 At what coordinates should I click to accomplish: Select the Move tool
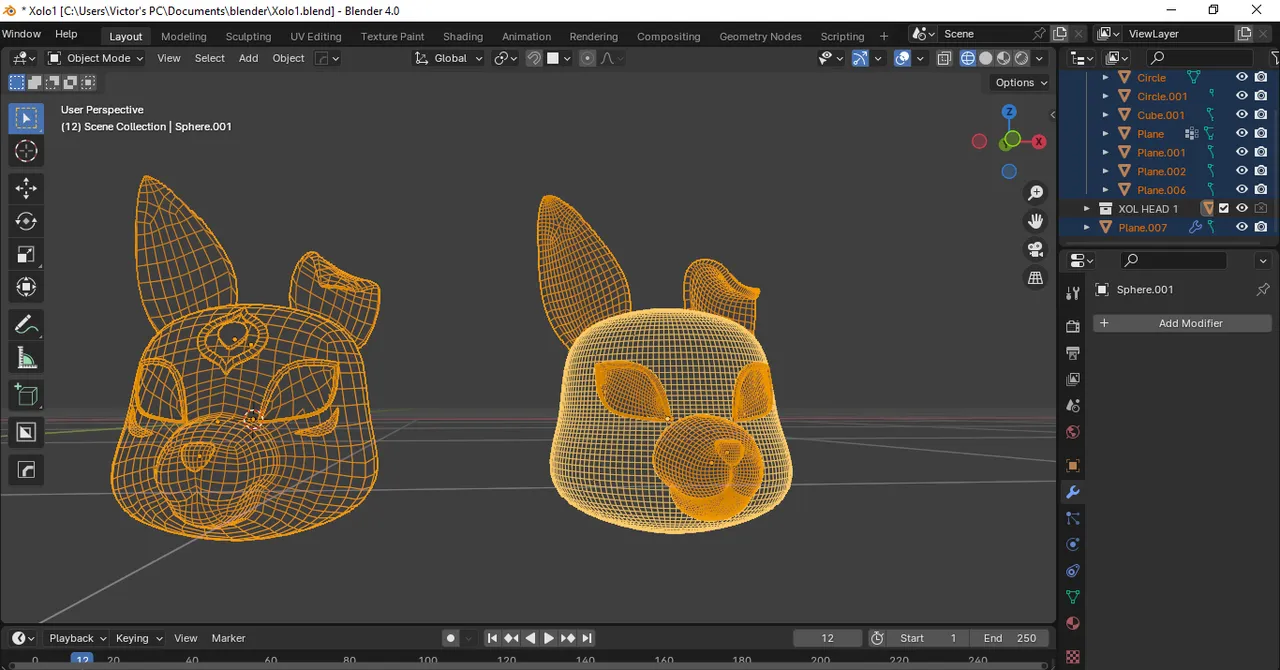click(26, 188)
